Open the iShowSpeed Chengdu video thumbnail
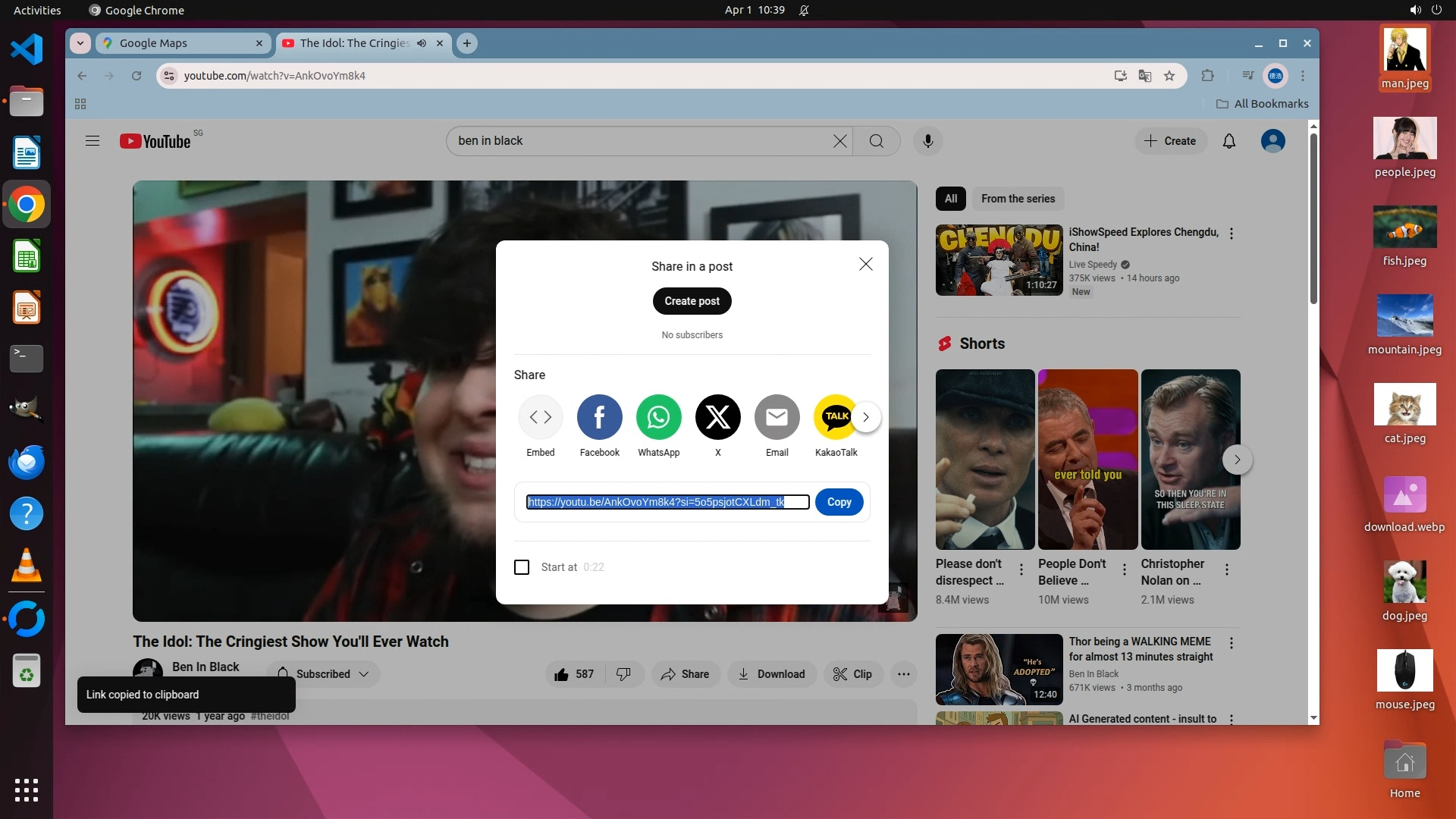The width and height of the screenshot is (1456, 819). coord(999,260)
